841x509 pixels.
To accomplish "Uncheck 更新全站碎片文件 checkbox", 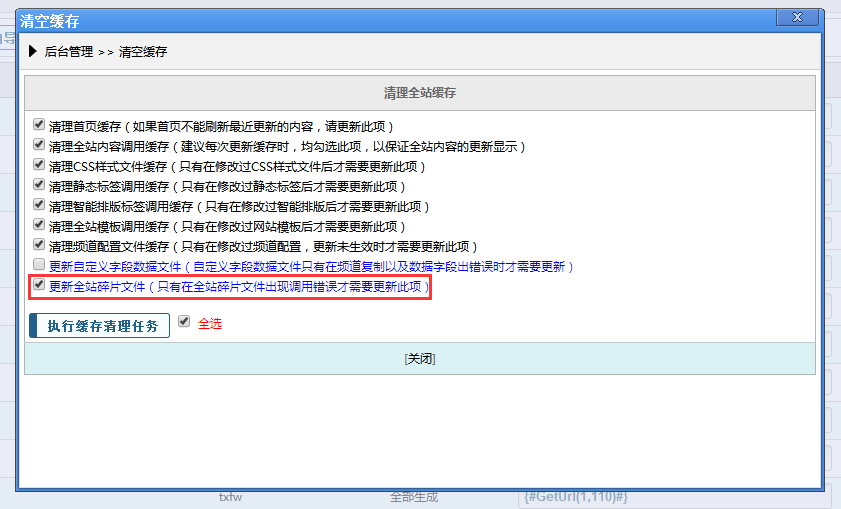I will point(39,286).
